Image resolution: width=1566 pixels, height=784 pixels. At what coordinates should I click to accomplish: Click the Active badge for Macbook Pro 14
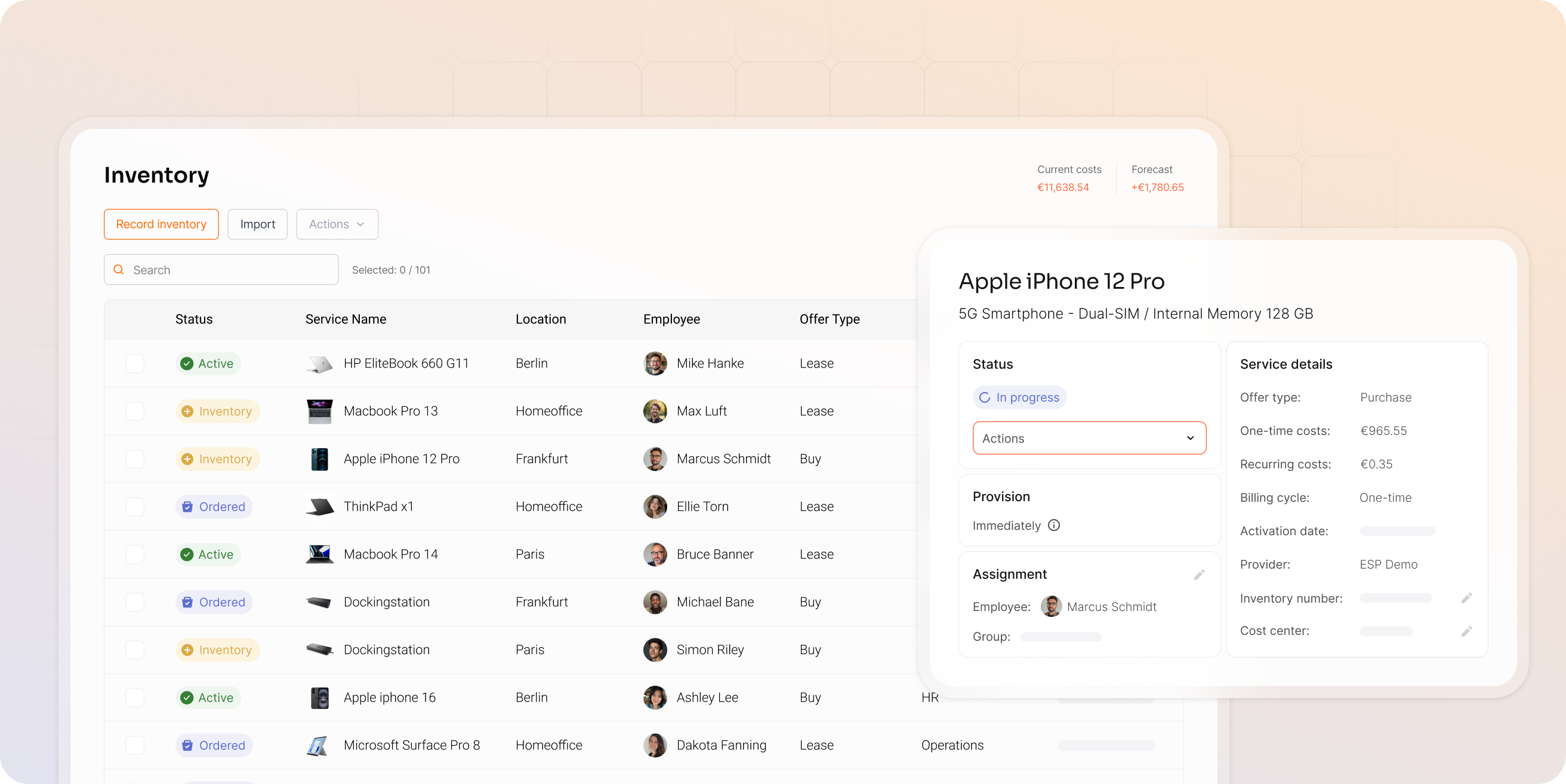[x=208, y=554]
